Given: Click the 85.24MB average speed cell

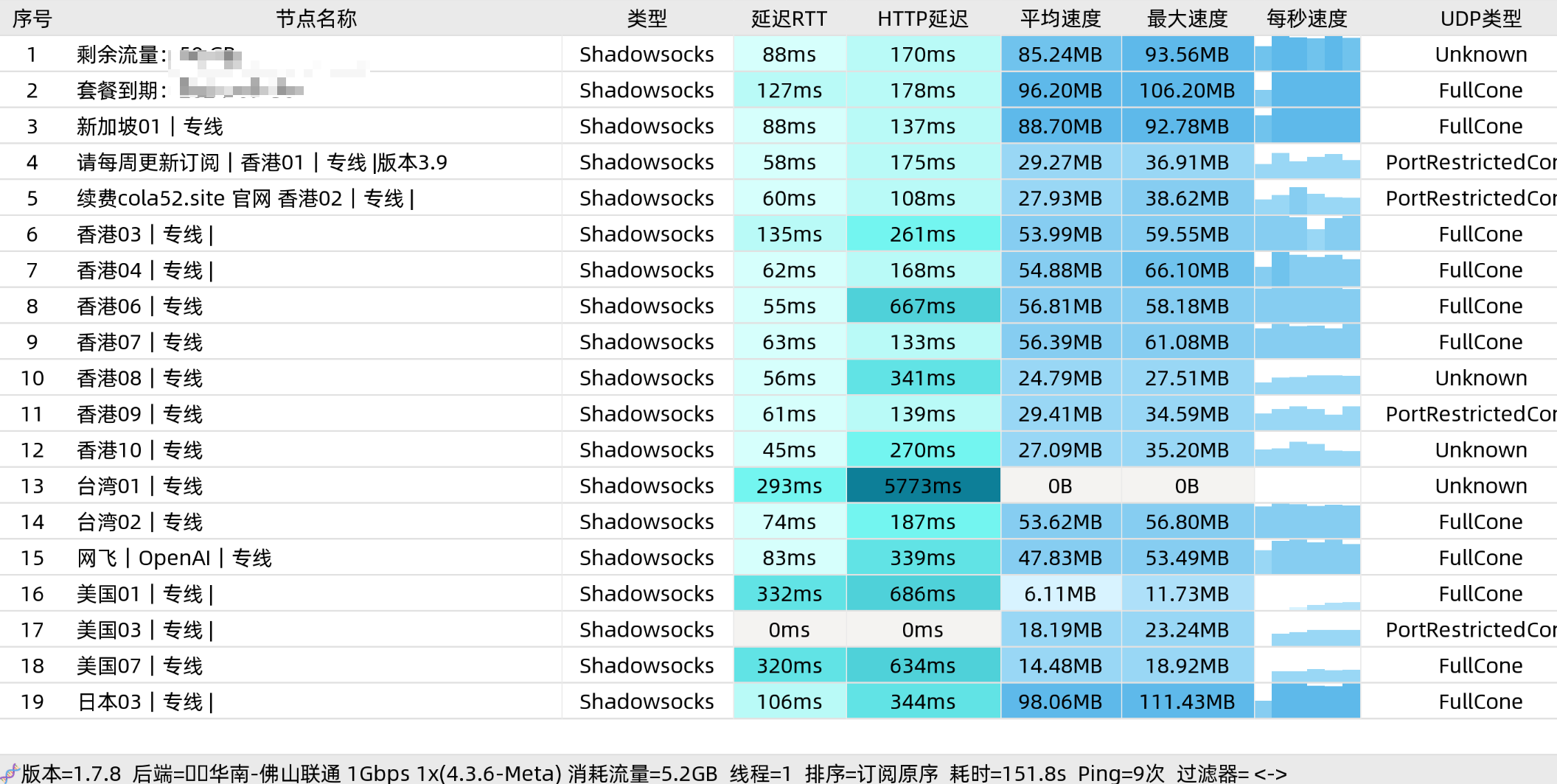Looking at the screenshot, I should pyautogui.click(x=1061, y=55).
